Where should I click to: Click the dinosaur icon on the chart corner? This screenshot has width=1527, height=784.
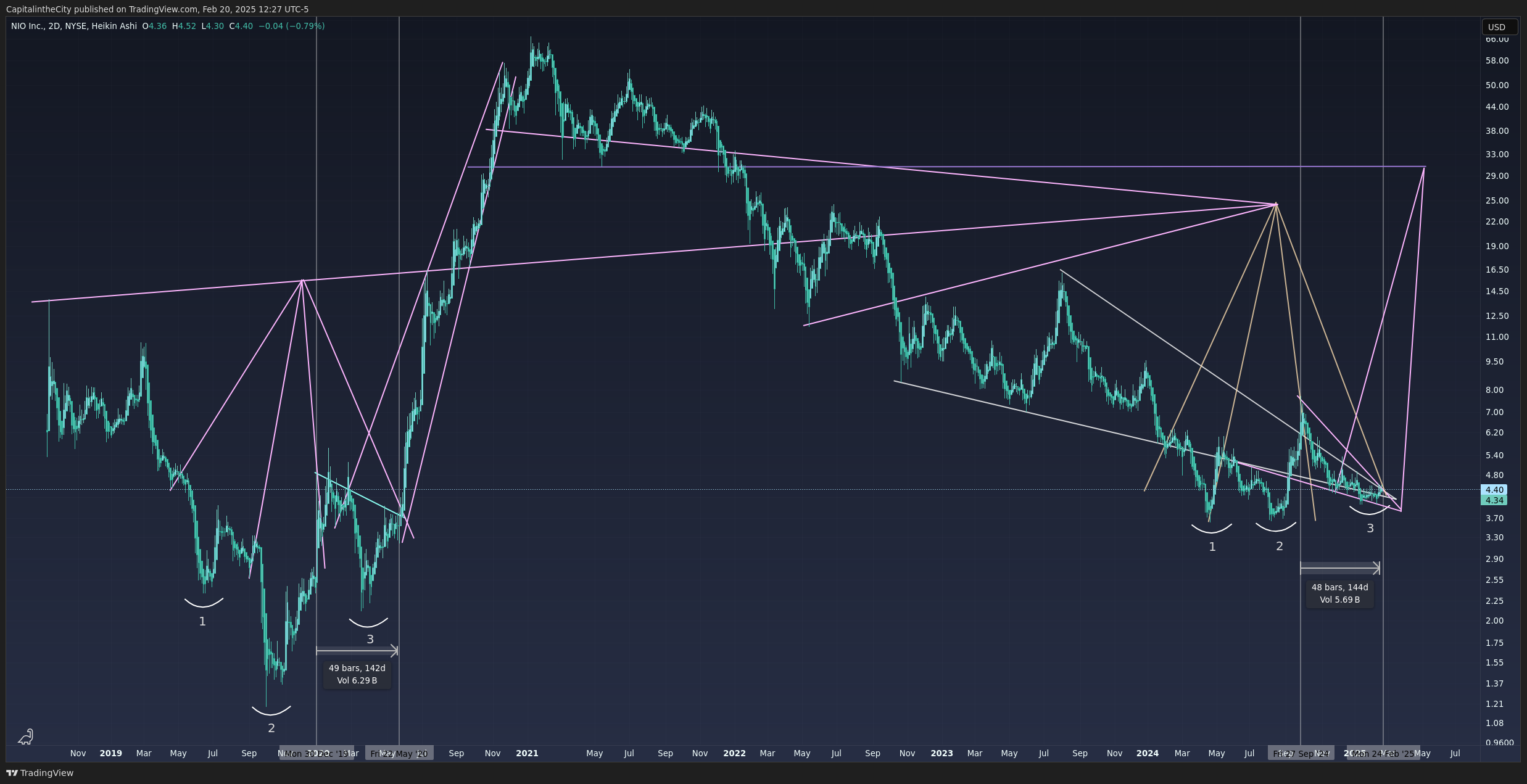(x=26, y=737)
